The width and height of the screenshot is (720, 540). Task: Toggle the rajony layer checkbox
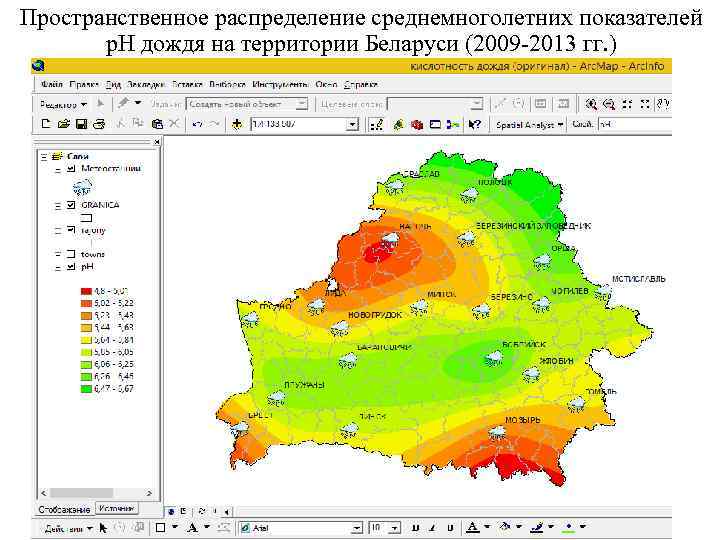pos(71,230)
